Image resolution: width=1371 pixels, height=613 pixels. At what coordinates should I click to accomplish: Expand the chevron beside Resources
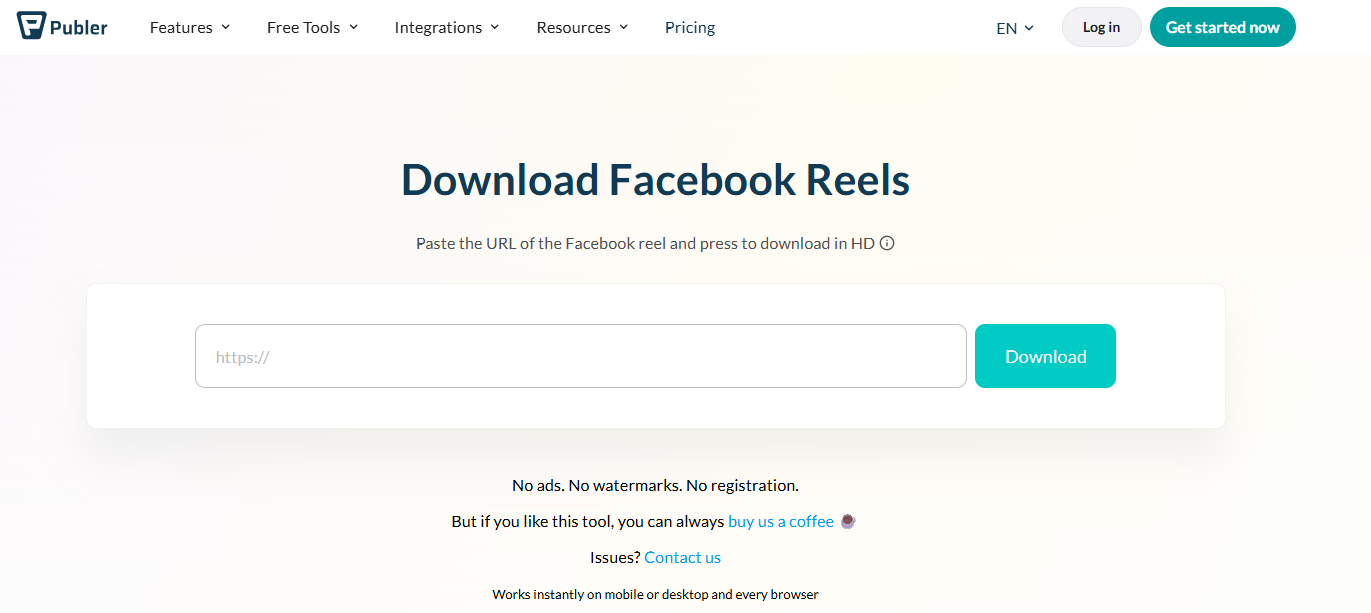point(623,28)
